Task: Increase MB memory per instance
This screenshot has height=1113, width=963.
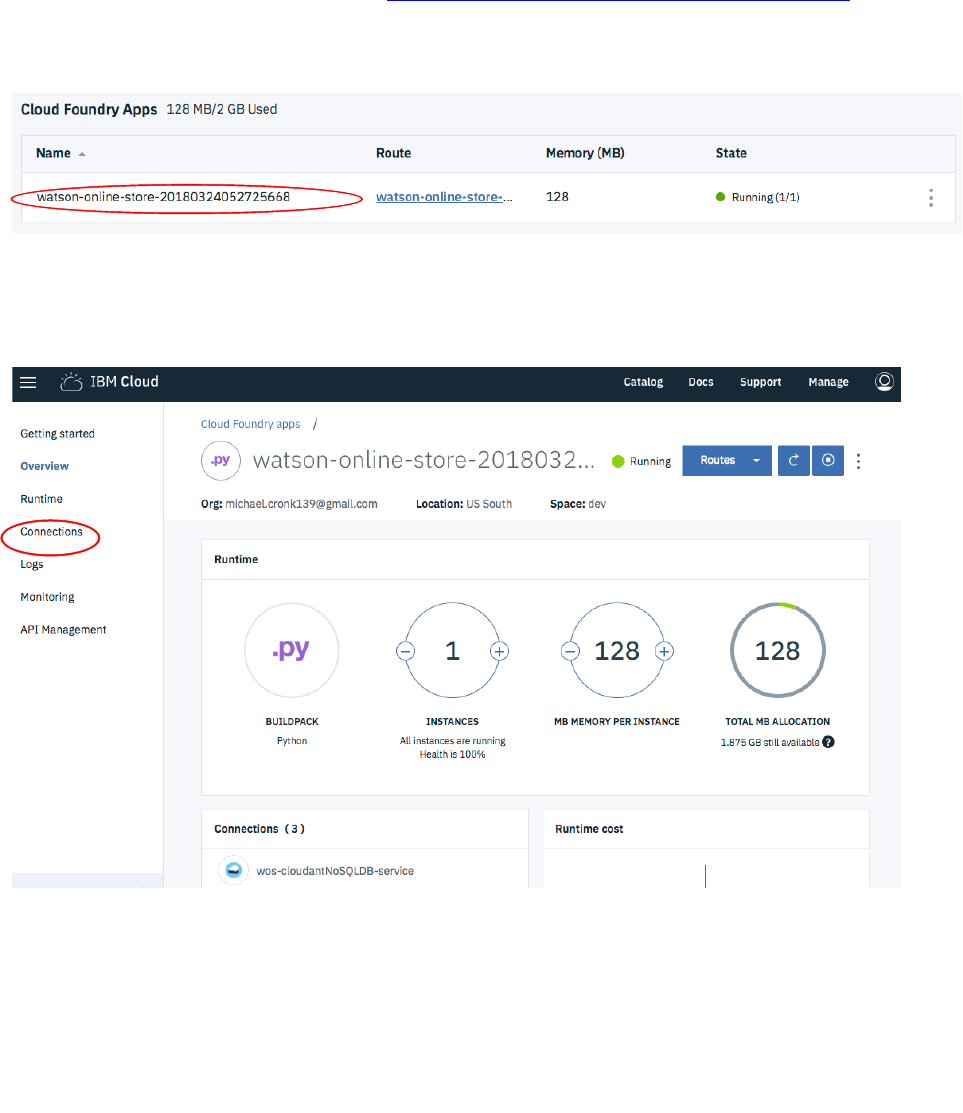Action: (664, 651)
